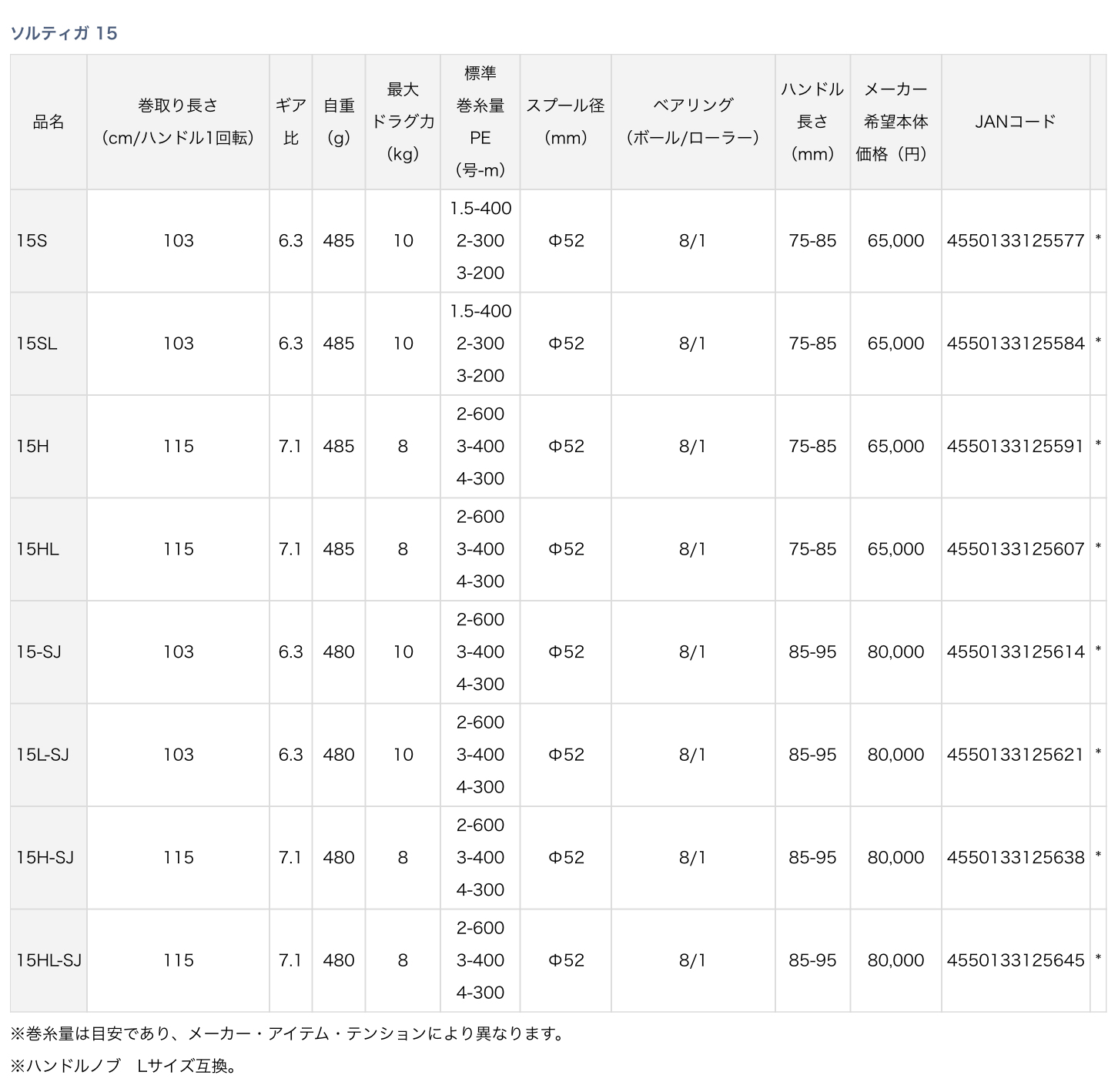Select the 15S product name cell
This screenshot has height=1092, width=1118.
(32, 241)
